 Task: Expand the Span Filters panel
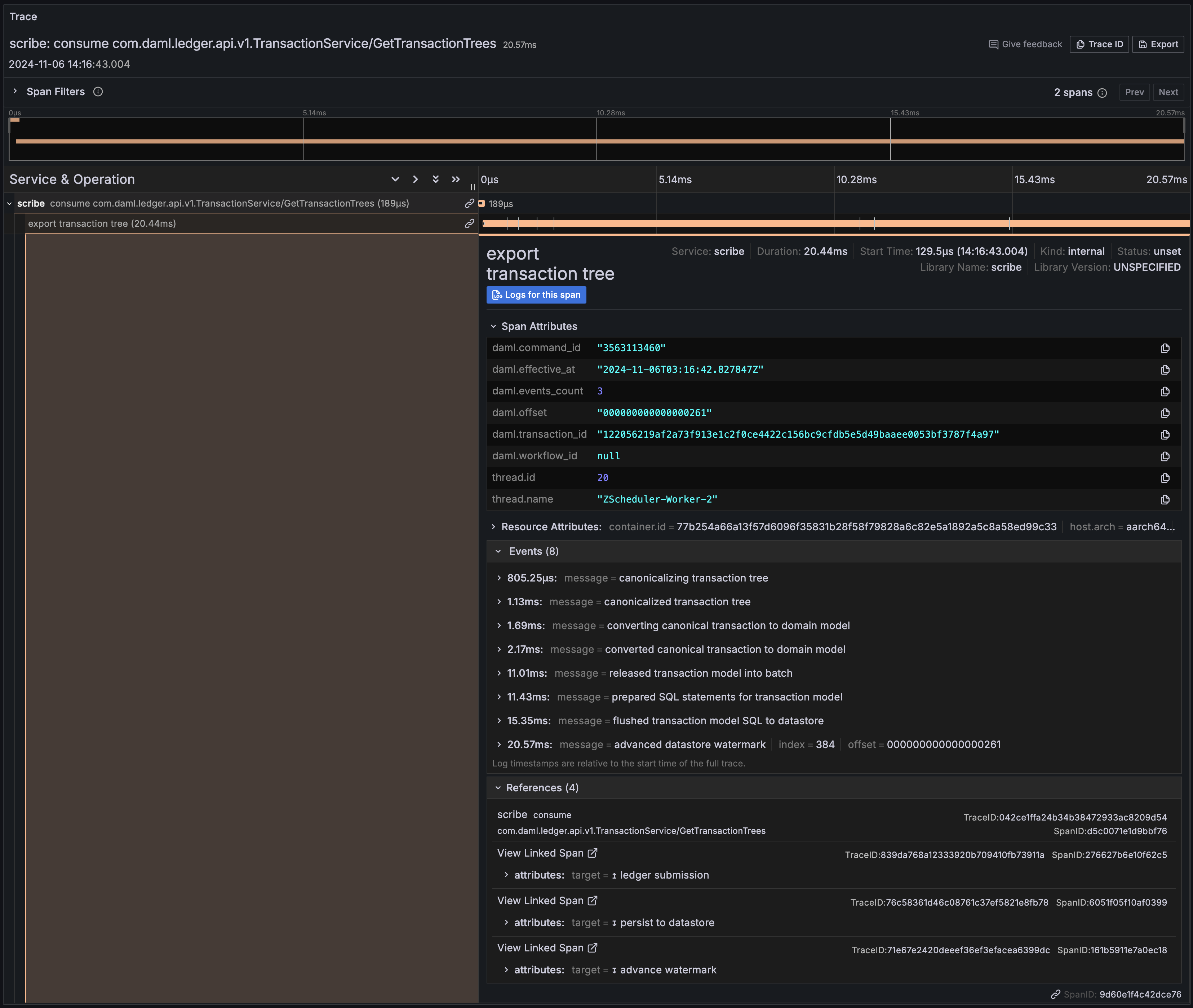pos(15,92)
